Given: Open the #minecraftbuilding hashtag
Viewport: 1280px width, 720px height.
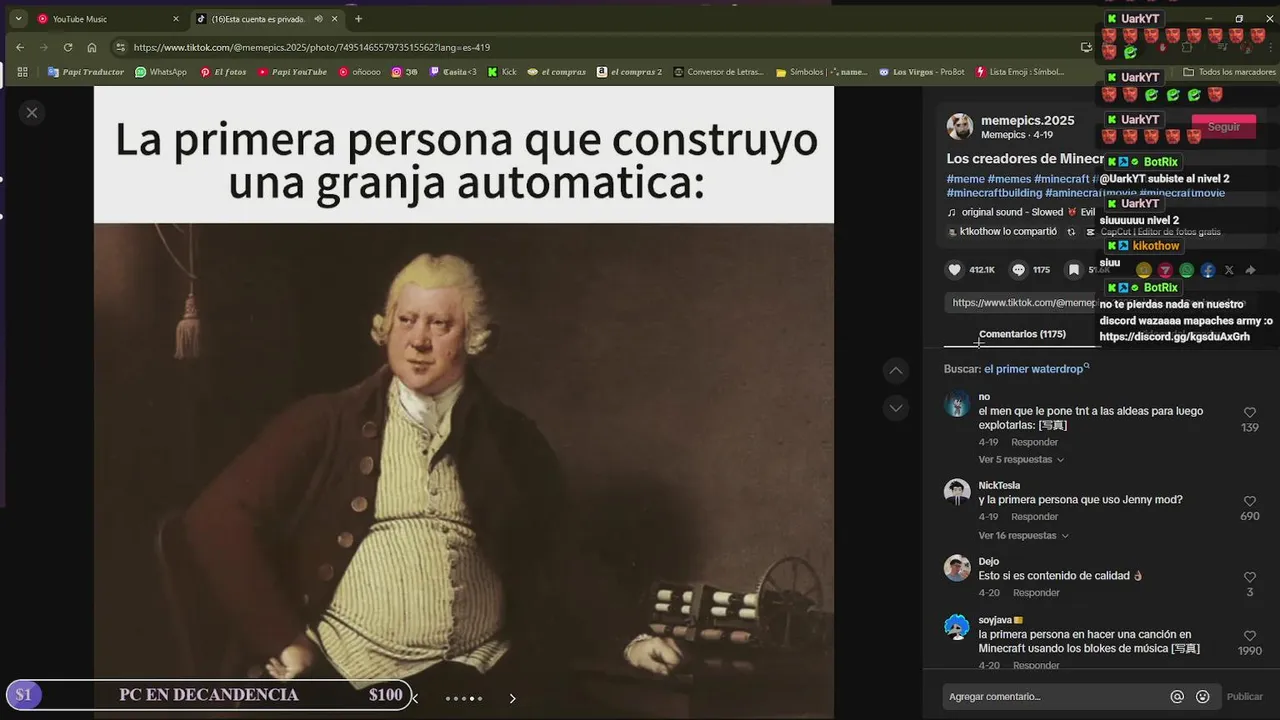Looking at the screenshot, I should click(994, 193).
